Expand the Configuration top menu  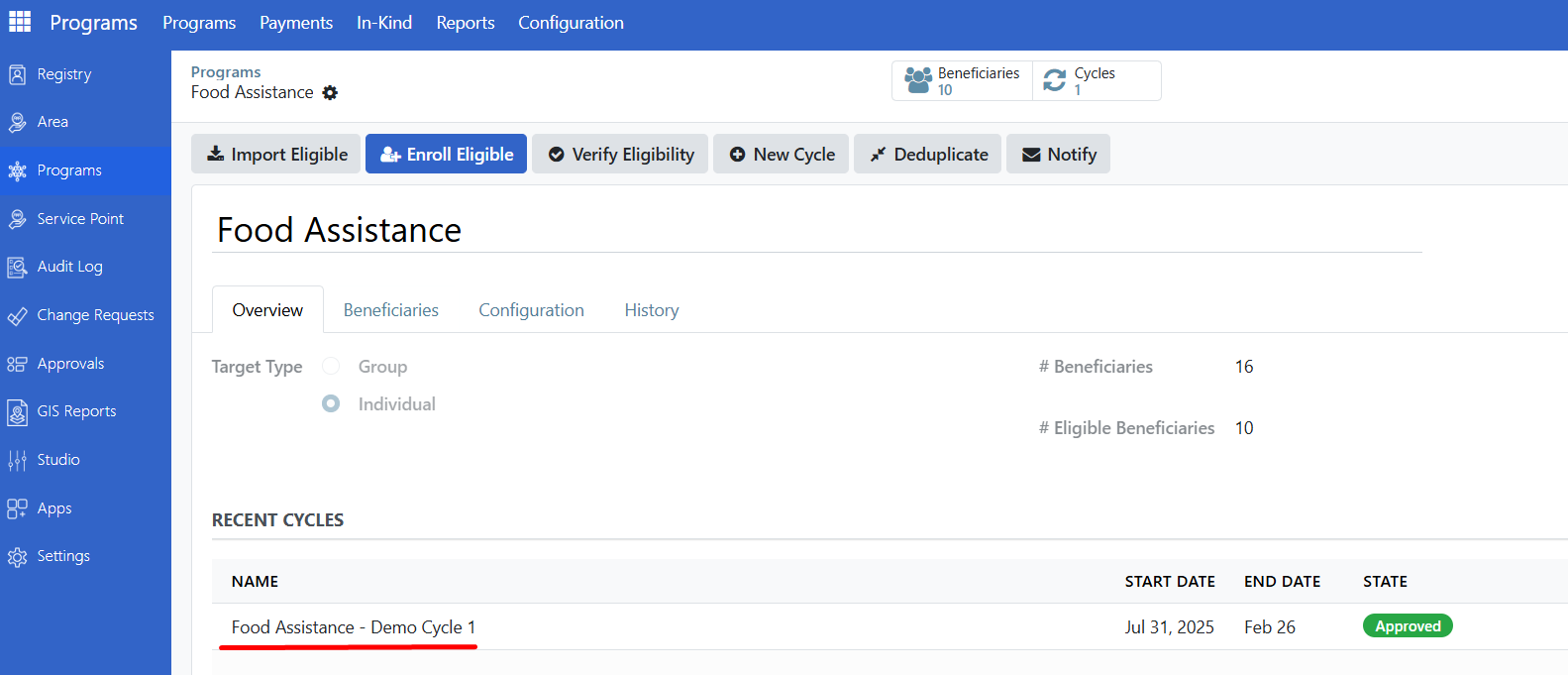point(571,23)
